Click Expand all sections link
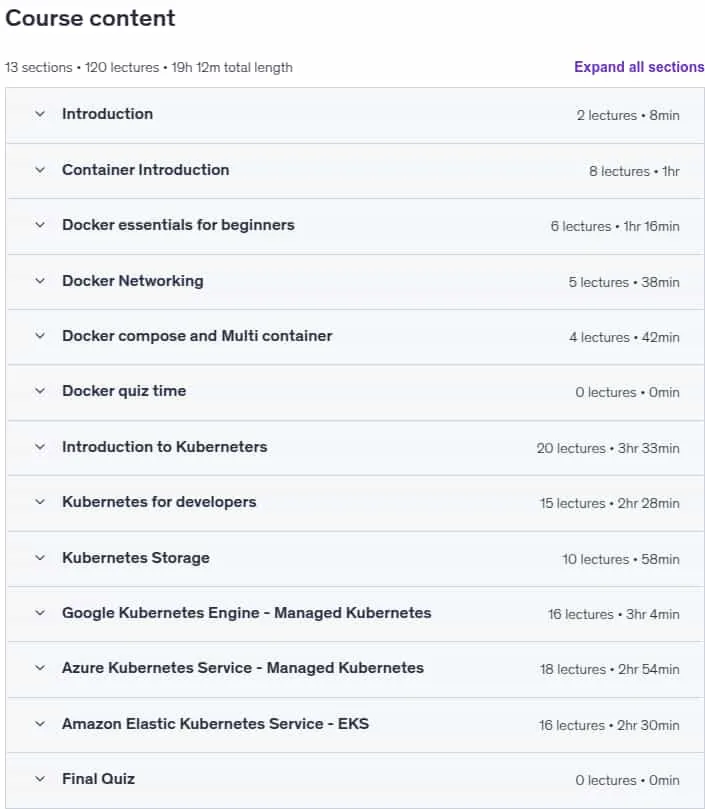The width and height of the screenshot is (705, 809). (639, 67)
